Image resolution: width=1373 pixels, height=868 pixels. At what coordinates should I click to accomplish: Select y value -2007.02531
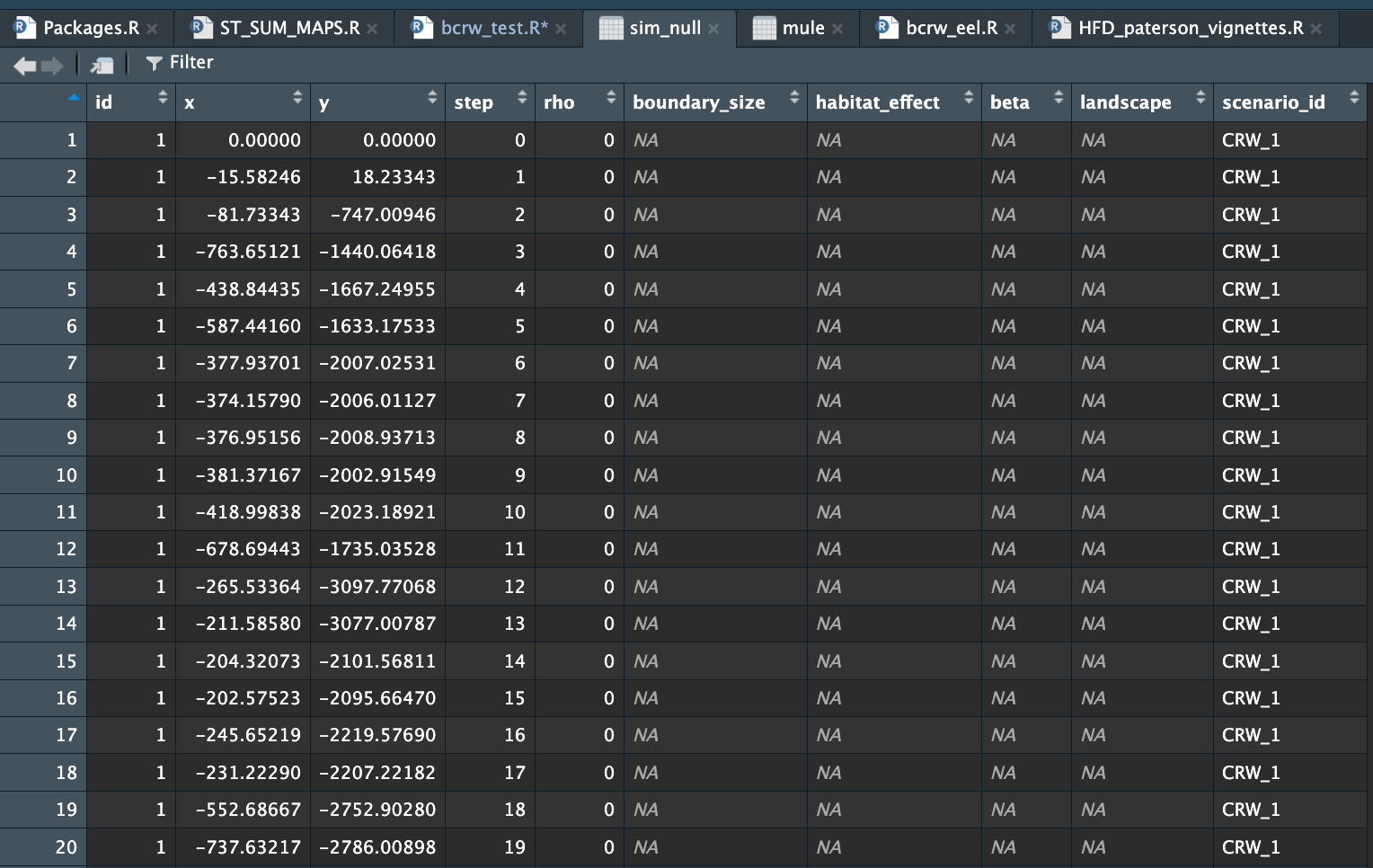point(377,363)
